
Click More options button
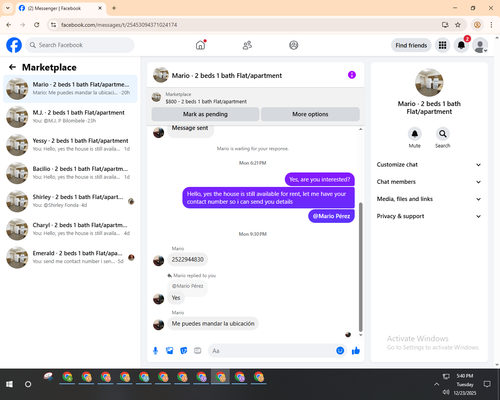pyautogui.click(x=310, y=114)
